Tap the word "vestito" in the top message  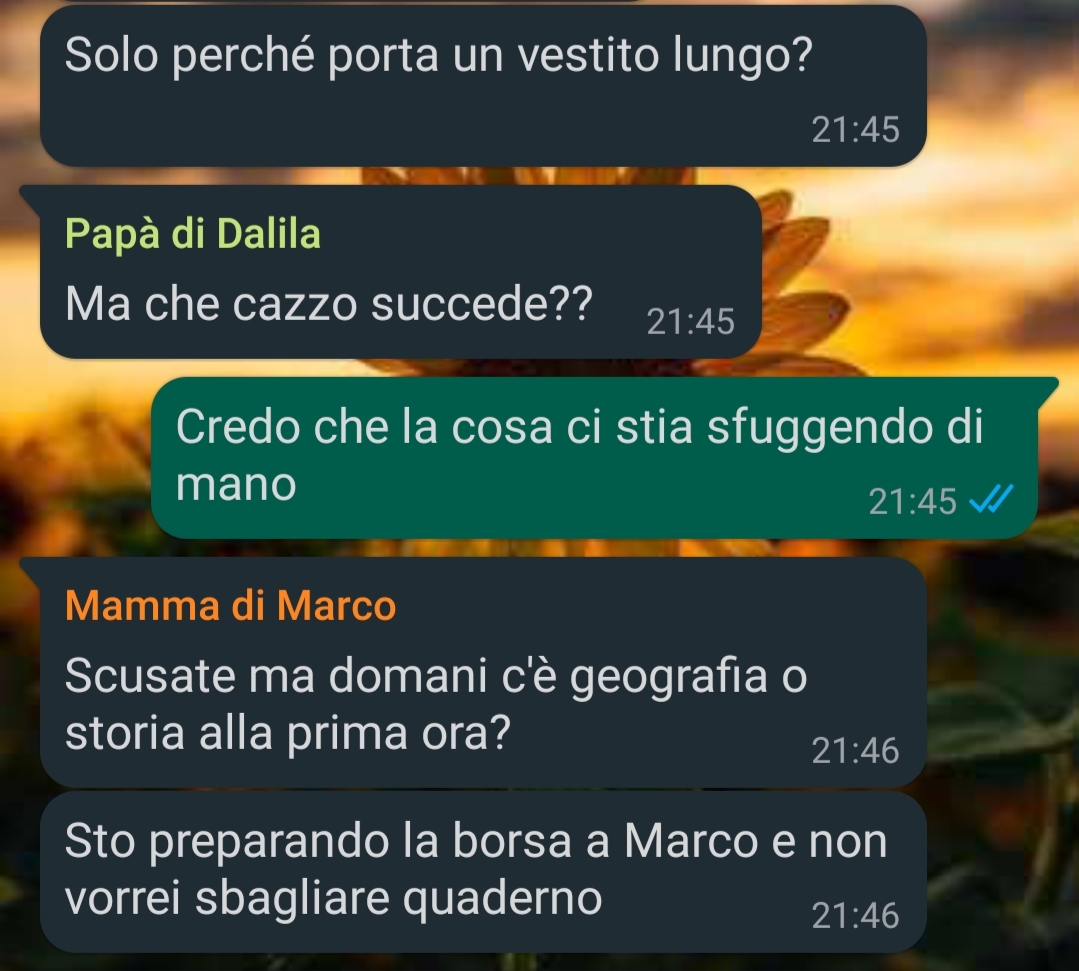[588, 55]
